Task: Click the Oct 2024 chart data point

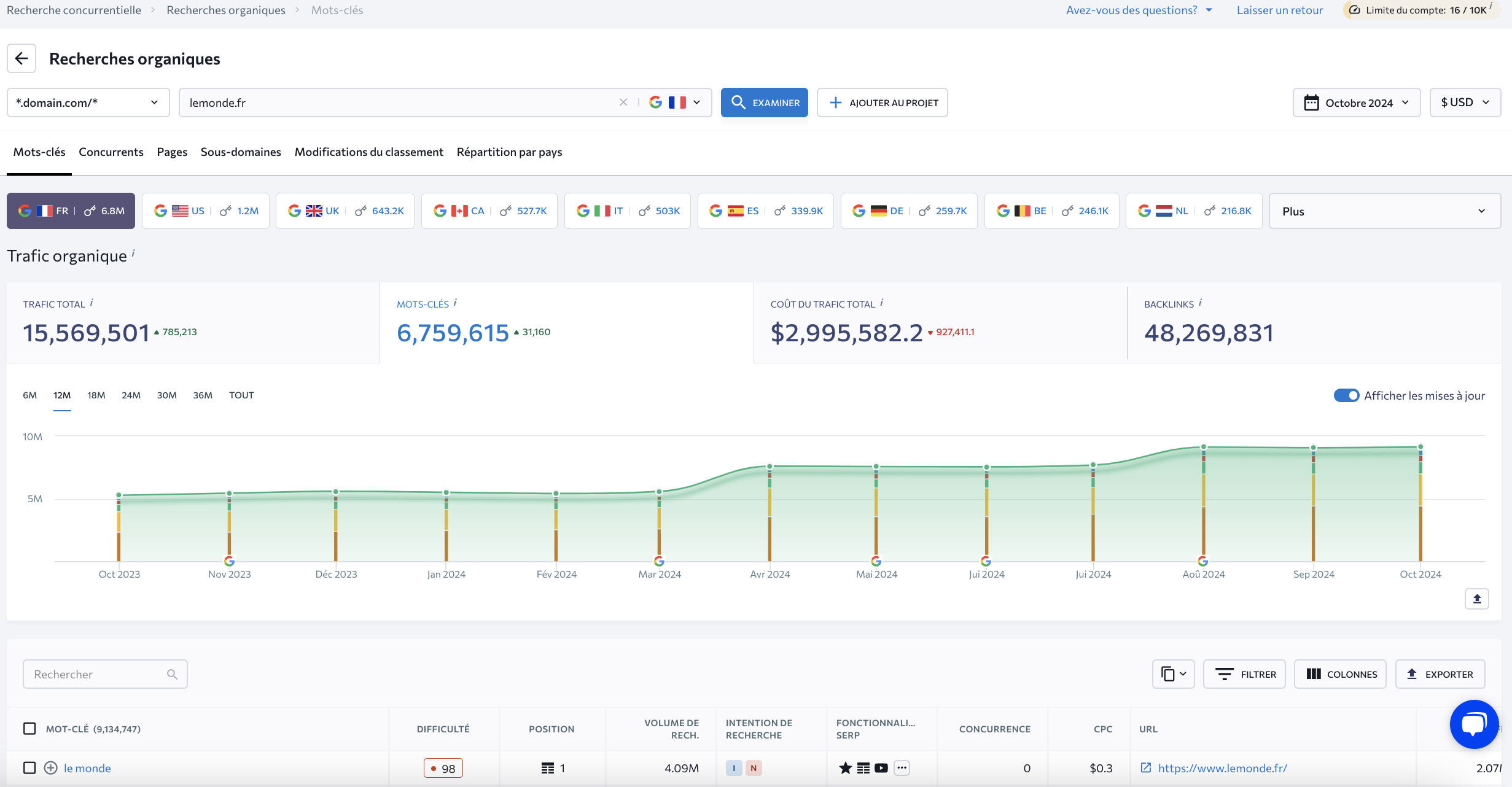Action: click(1420, 447)
